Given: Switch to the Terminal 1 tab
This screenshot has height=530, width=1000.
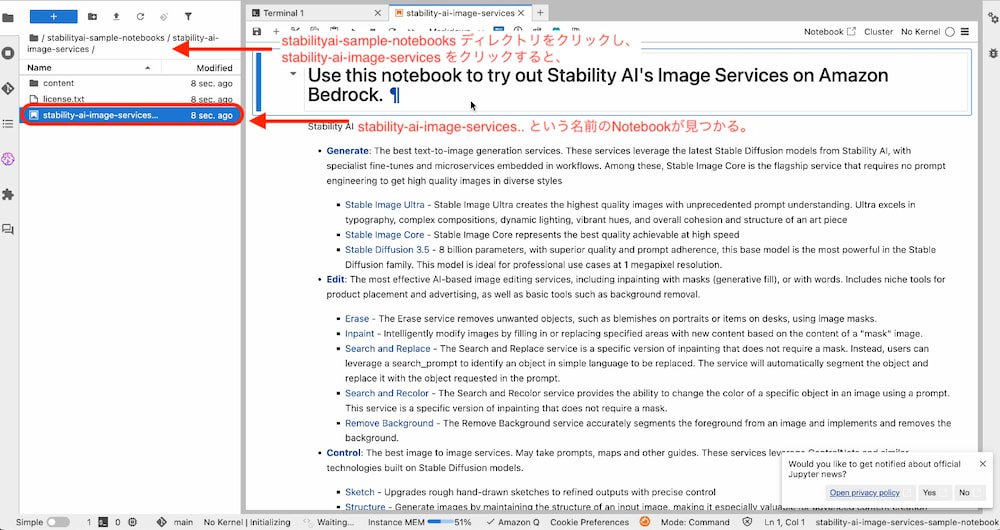Looking at the screenshot, I should point(283,13).
